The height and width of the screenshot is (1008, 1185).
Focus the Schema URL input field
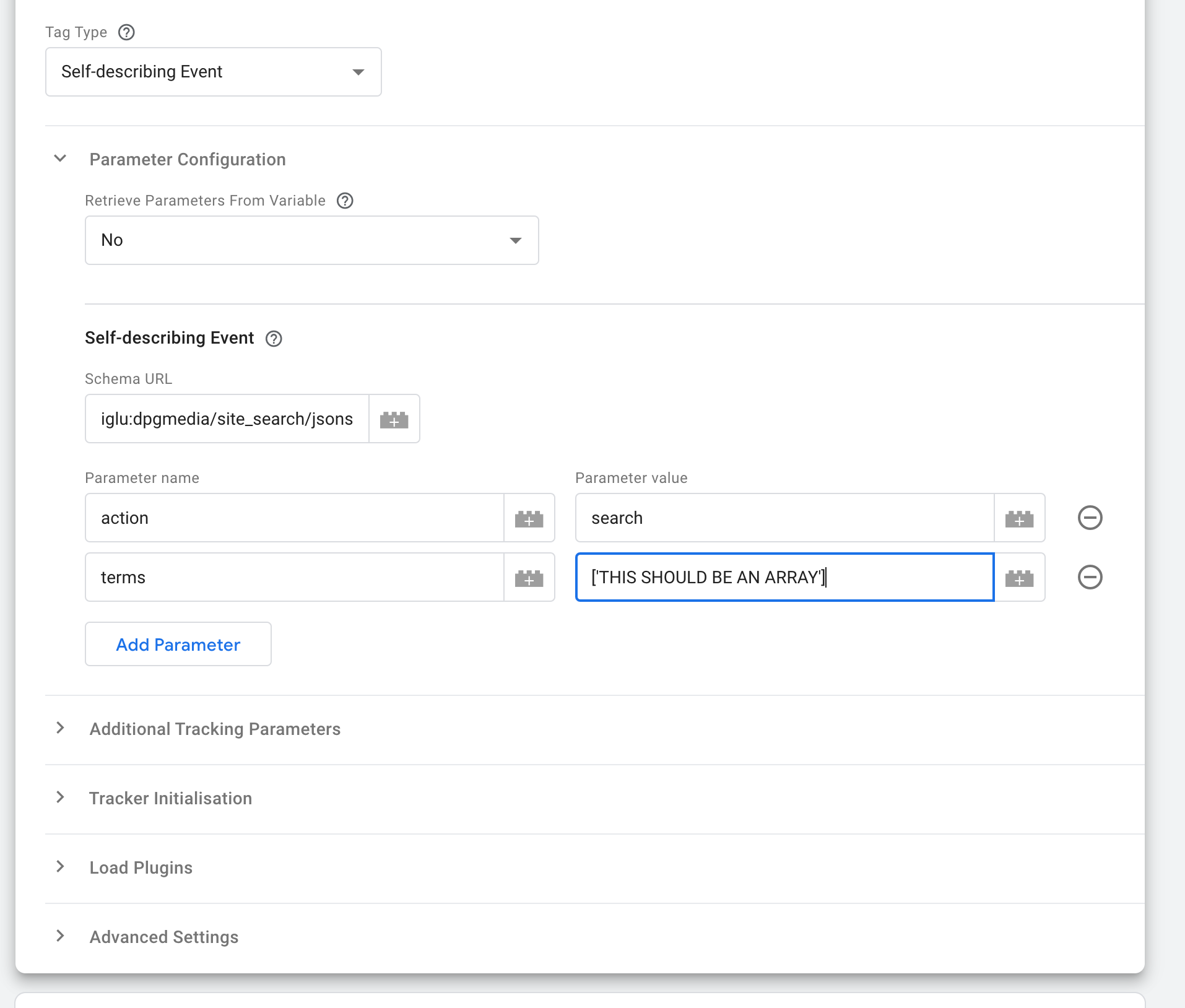[x=227, y=419]
